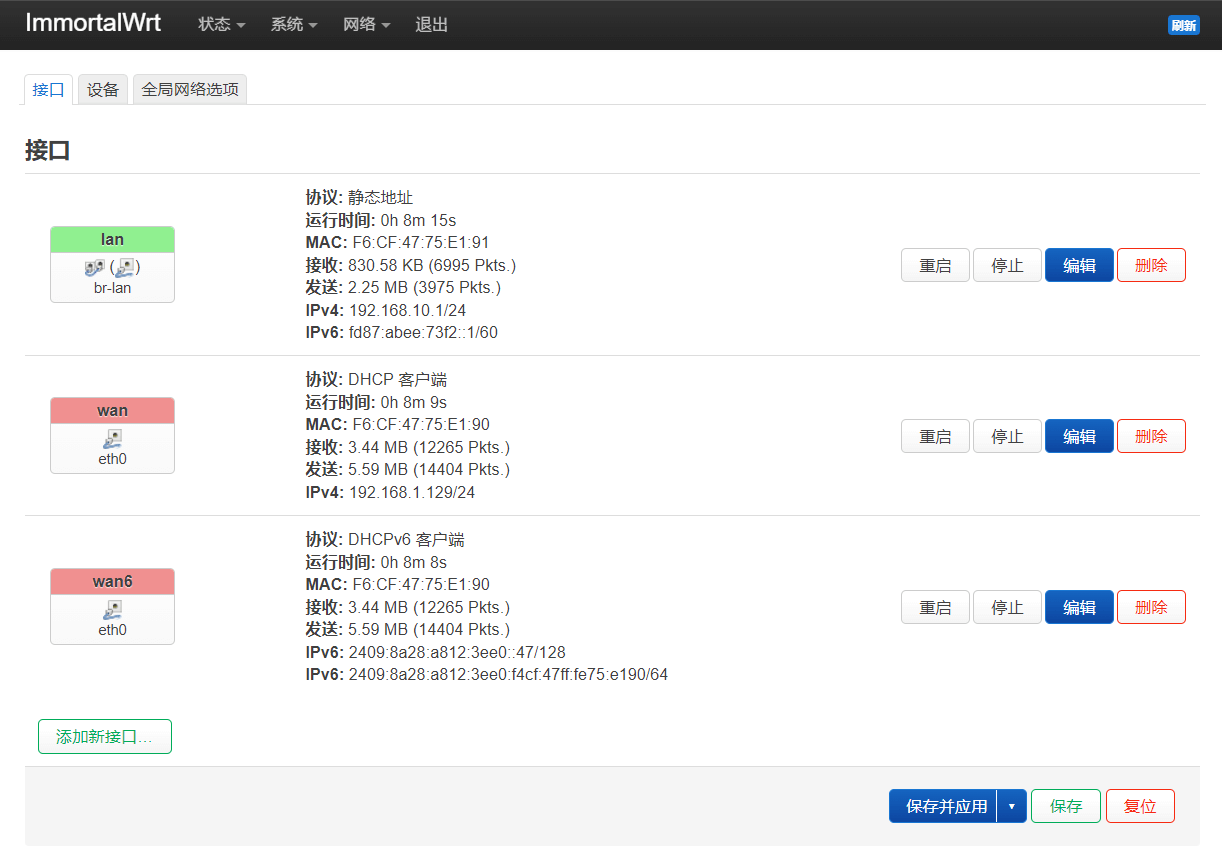The width and height of the screenshot is (1222, 862).
Task: Switch to the 设备 tab
Action: pyautogui.click(x=103, y=89)
